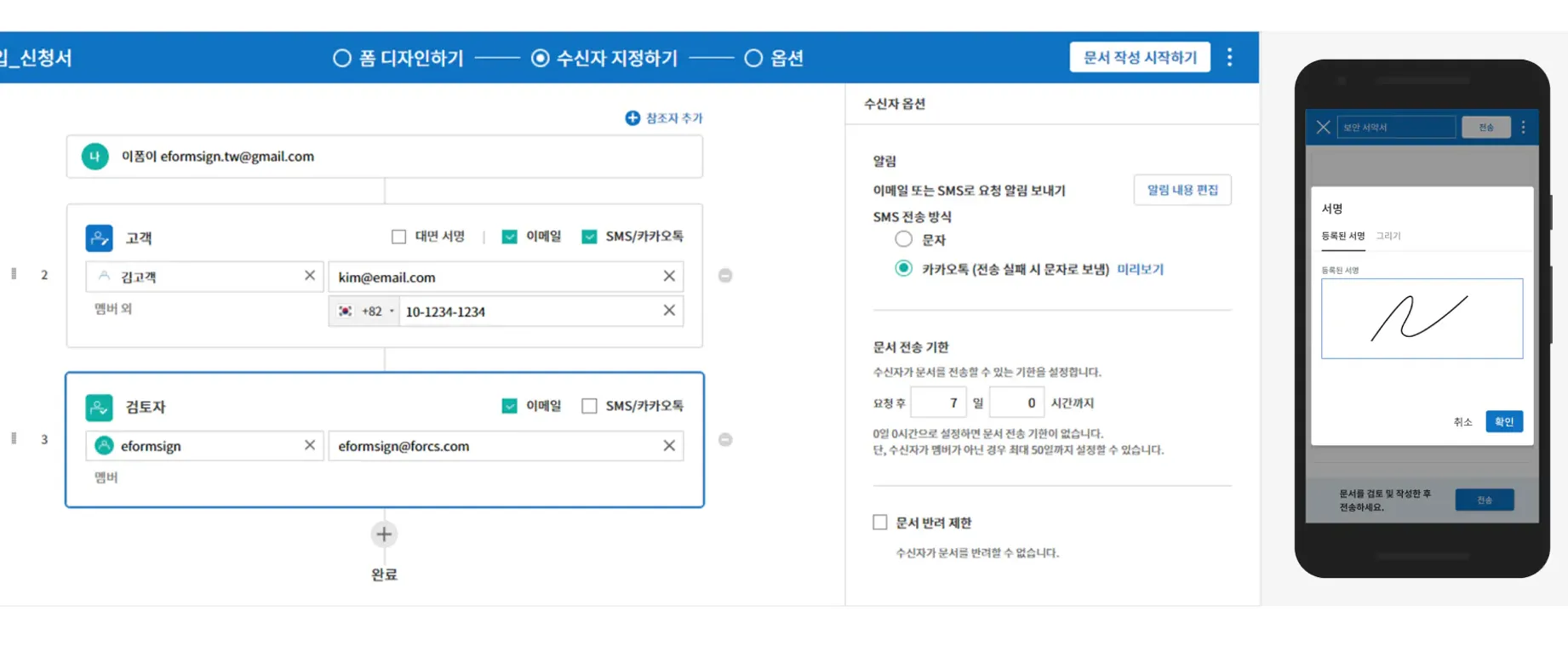1568x646 pixels.
Task: Click the kim@email.com email field
Action: (506, 277)
